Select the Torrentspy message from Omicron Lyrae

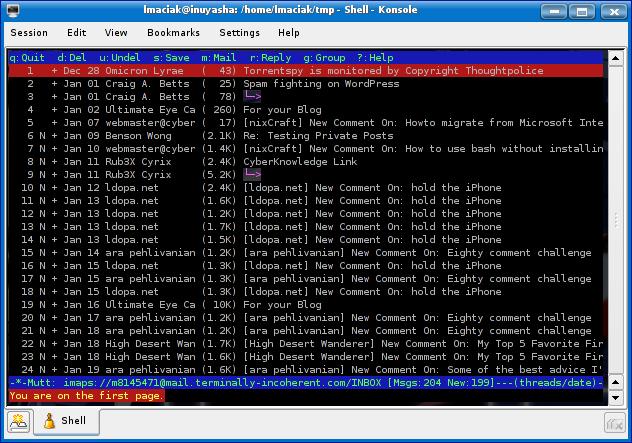393,71
